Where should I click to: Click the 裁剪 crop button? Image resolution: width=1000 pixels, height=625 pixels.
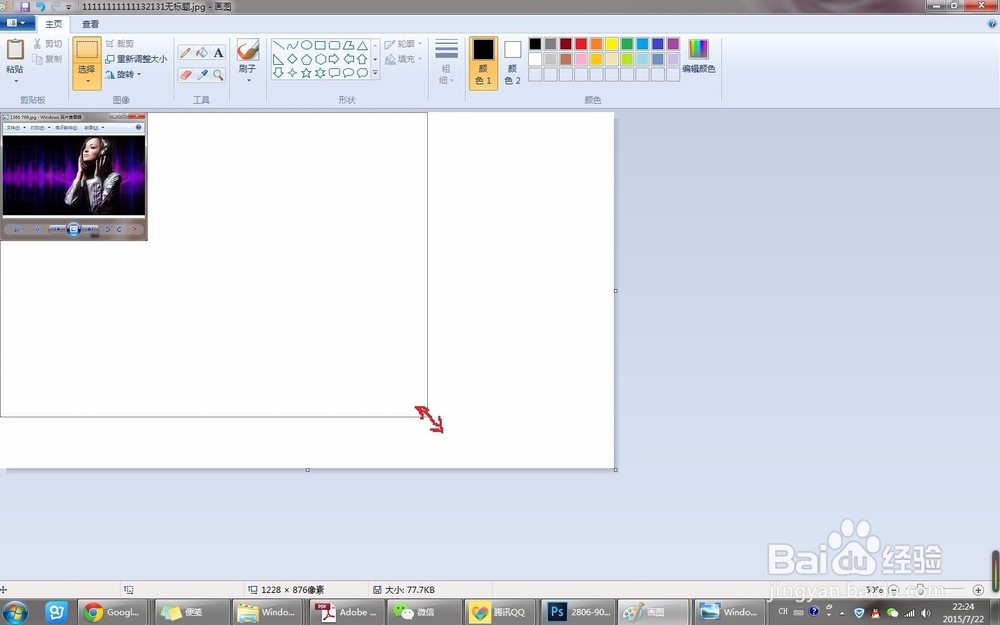(120, 44)
